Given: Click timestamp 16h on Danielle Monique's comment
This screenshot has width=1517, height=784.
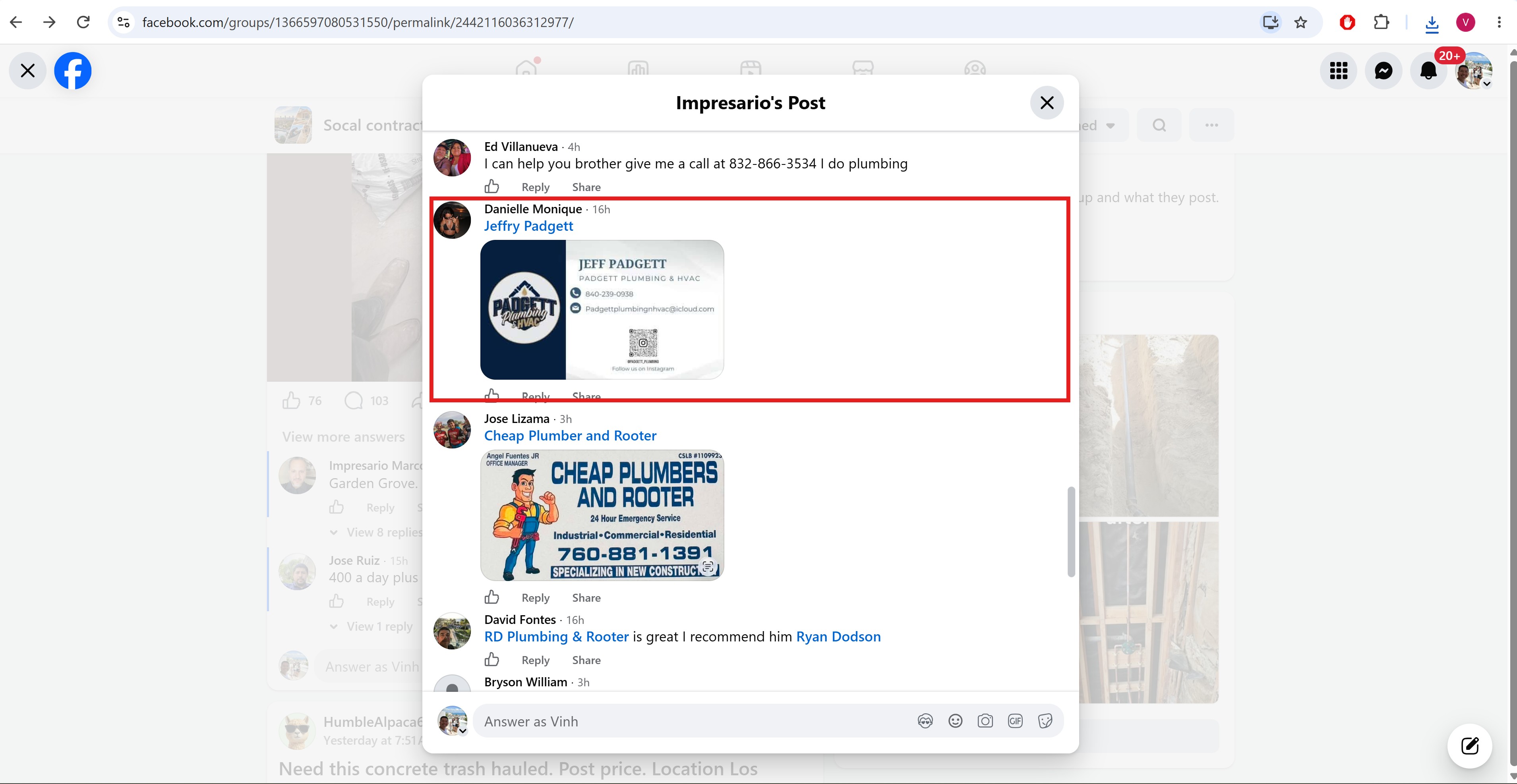Looking at the screenshot, I should [601, 210].
